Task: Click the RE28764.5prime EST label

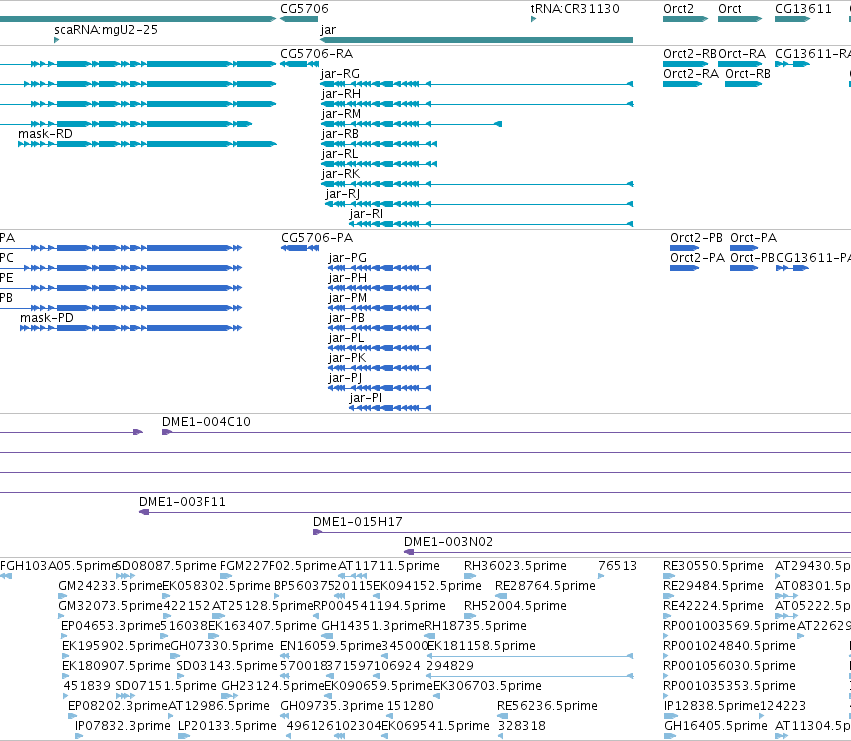Action: coord(545,586)
